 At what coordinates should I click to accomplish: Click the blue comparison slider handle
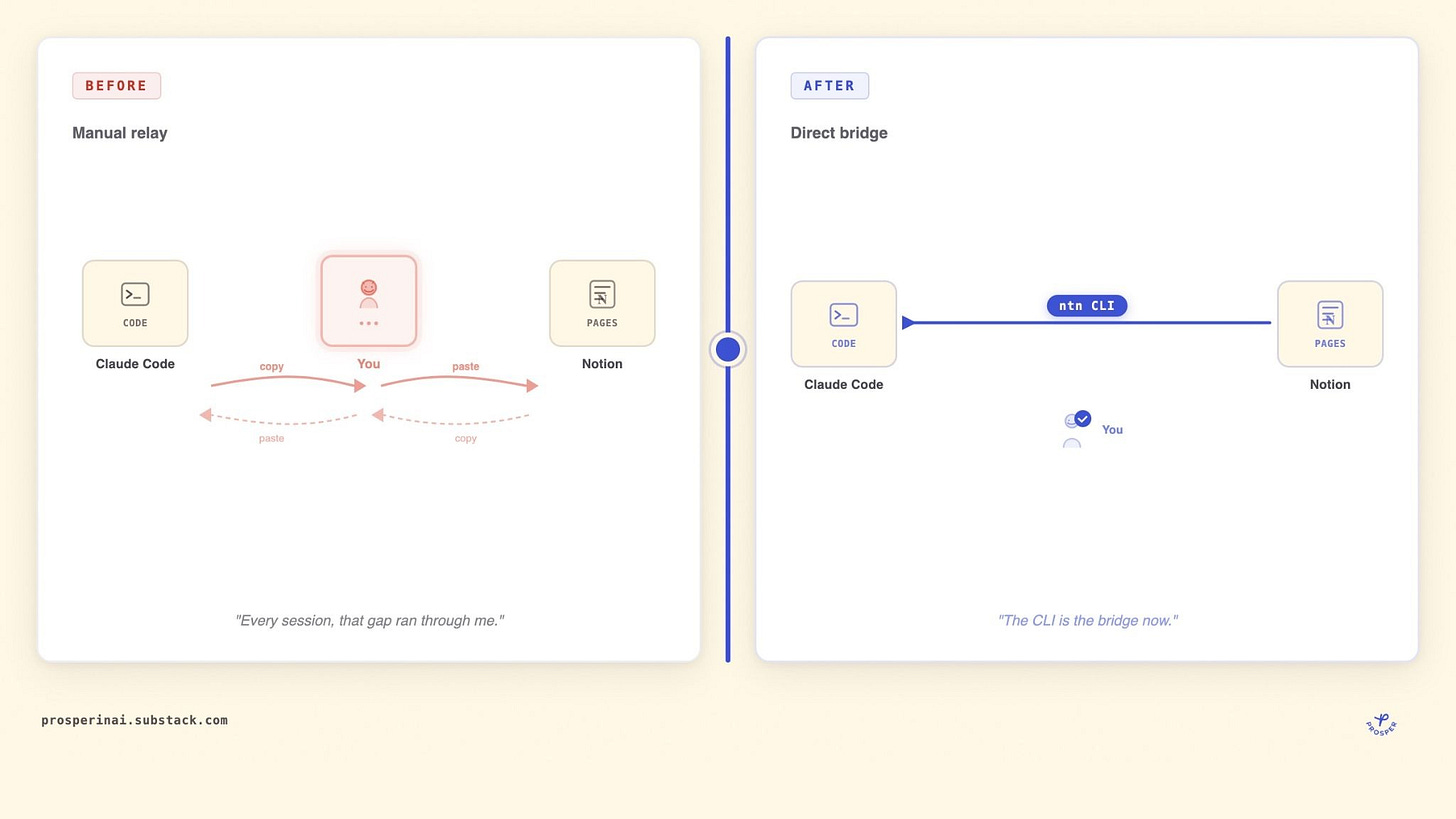tap(728, 349)
